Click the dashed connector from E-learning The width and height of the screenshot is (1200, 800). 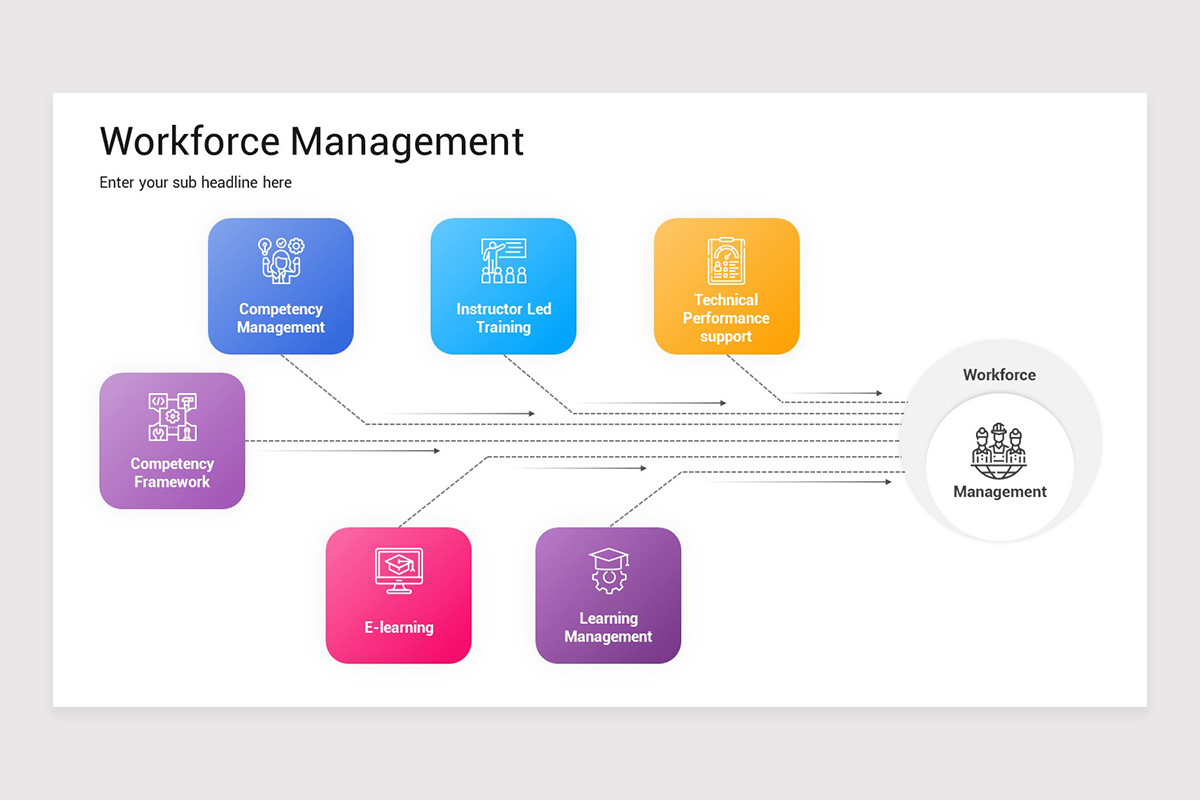click(440, 495)
